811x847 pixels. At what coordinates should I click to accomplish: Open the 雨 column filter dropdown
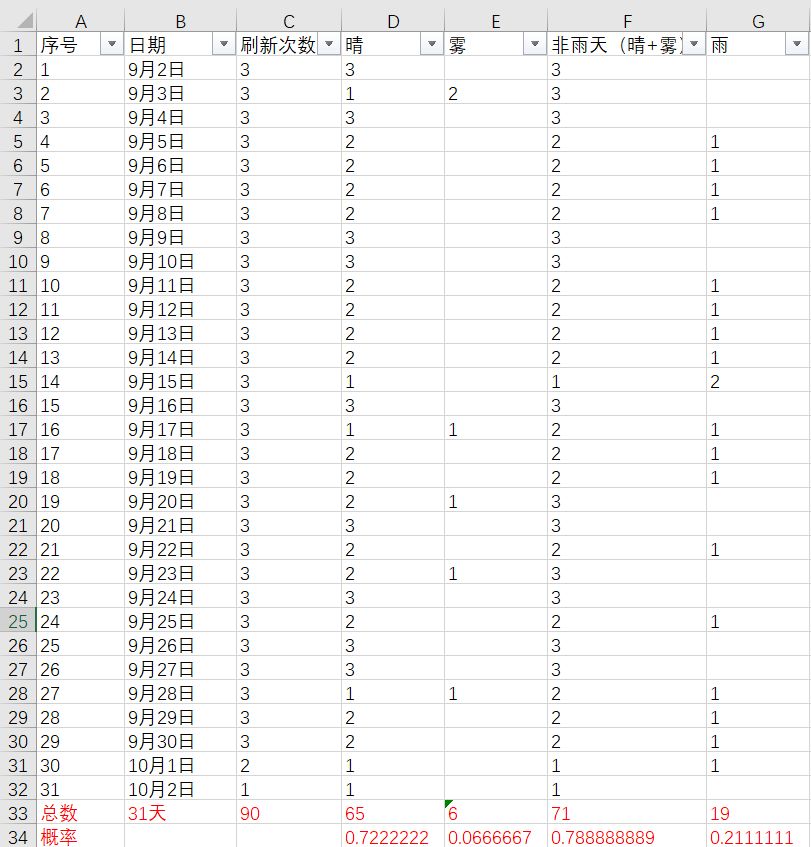coord(796,44)
